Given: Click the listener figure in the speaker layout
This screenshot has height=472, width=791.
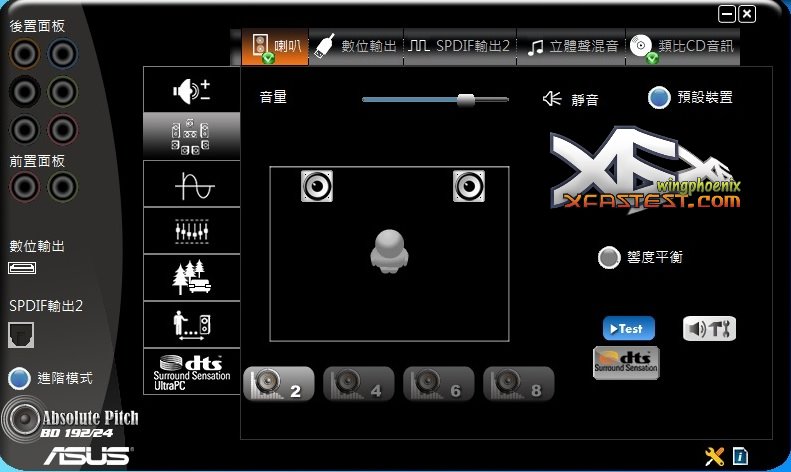Looking at the screenshot, I should (x=389, y=251).
